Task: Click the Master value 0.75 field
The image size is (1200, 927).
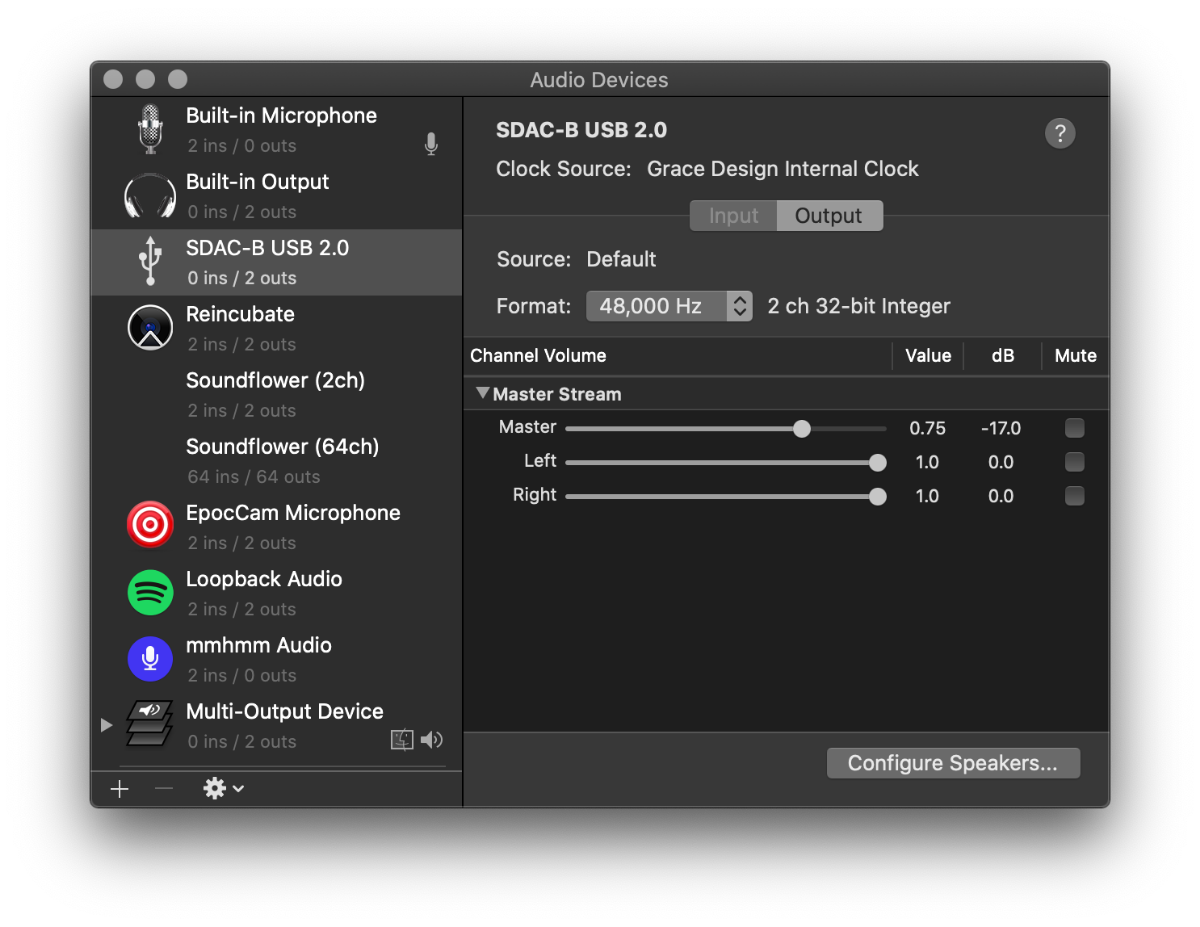Action: coord(927,428)
